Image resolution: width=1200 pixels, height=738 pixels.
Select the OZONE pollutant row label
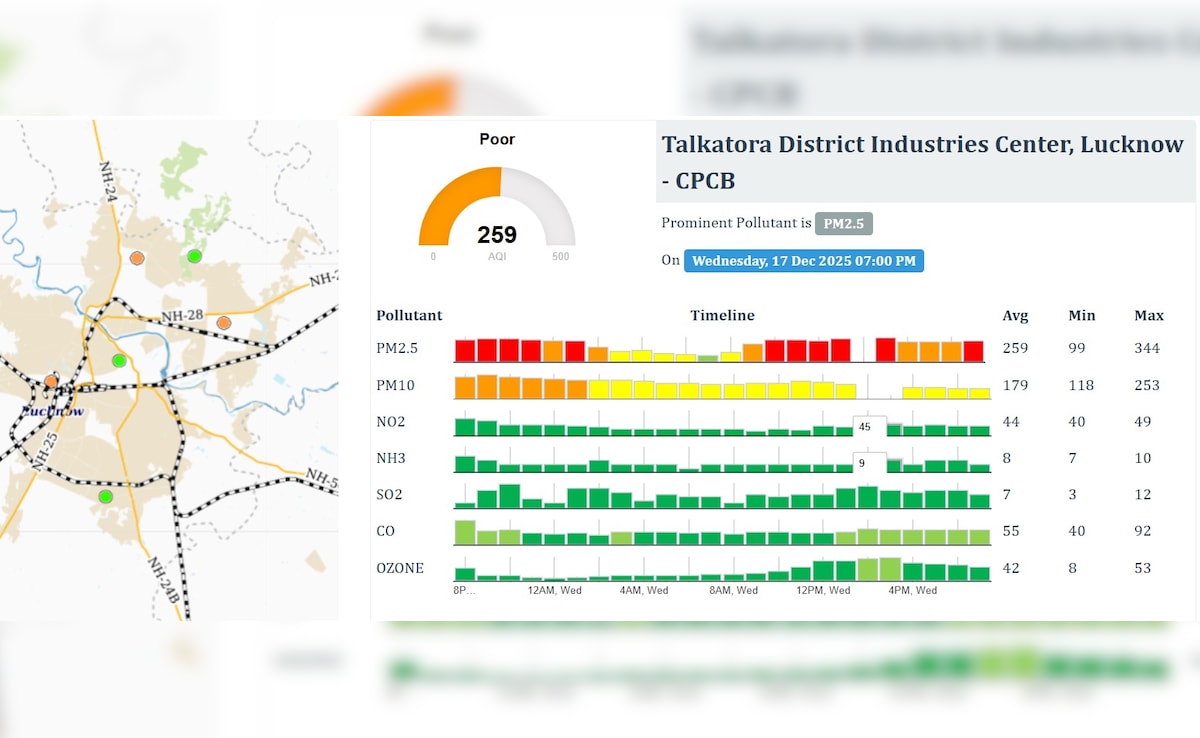pos(400,568)
